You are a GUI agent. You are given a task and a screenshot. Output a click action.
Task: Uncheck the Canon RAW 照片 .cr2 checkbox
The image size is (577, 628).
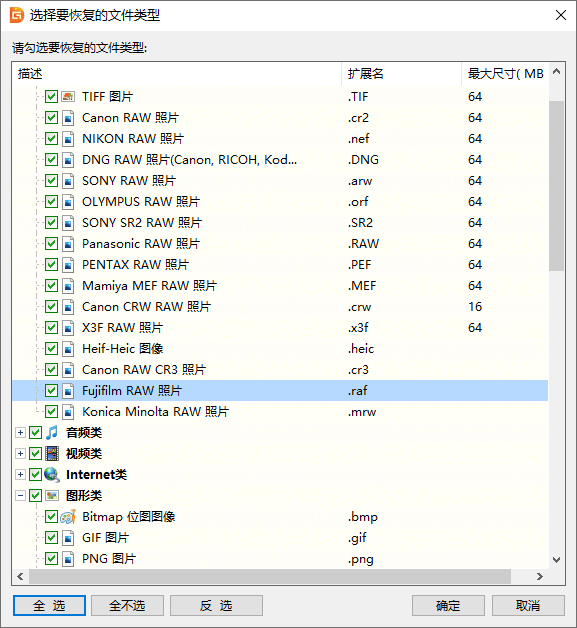pos(51,118)
